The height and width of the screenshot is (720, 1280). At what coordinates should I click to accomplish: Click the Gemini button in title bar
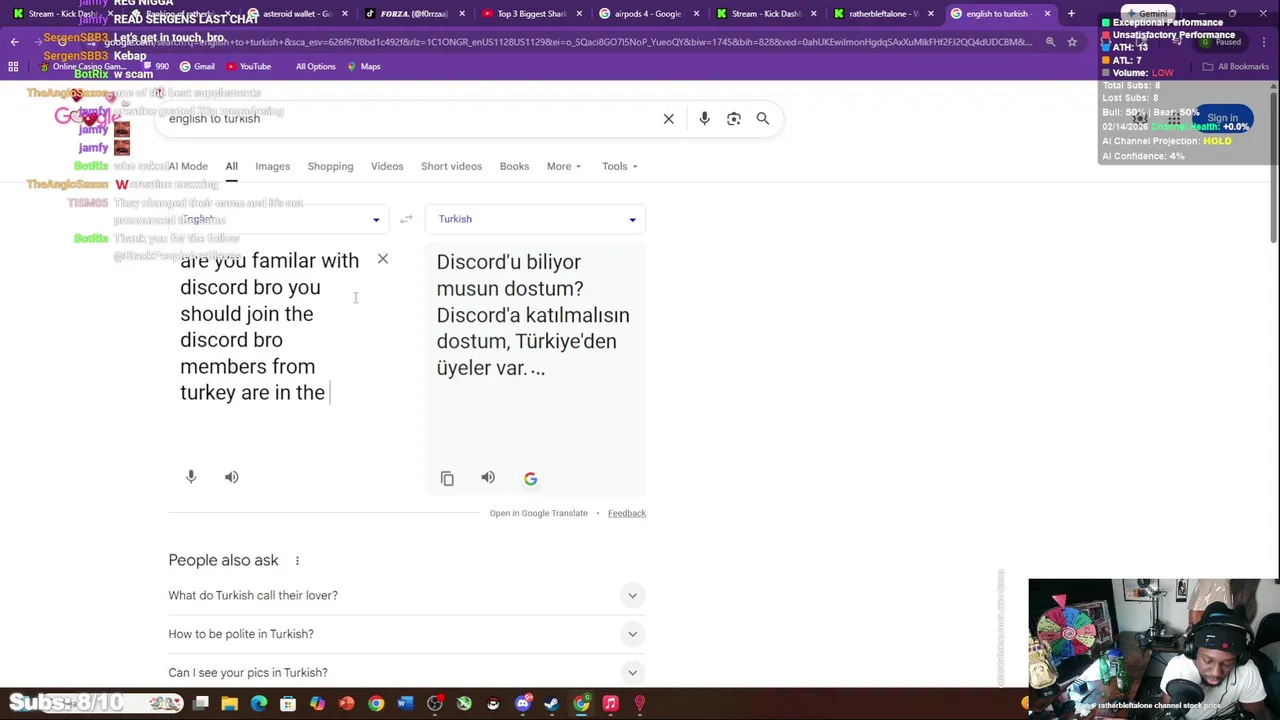[1148, 14]
